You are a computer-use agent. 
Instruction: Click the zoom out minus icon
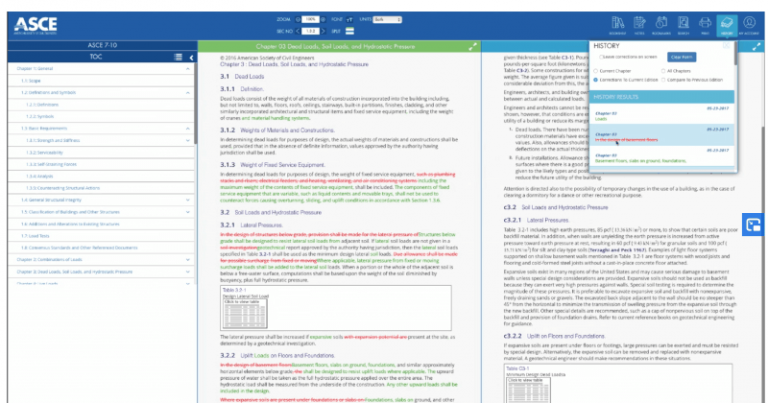pyautogui.click(x=297, y=20)
